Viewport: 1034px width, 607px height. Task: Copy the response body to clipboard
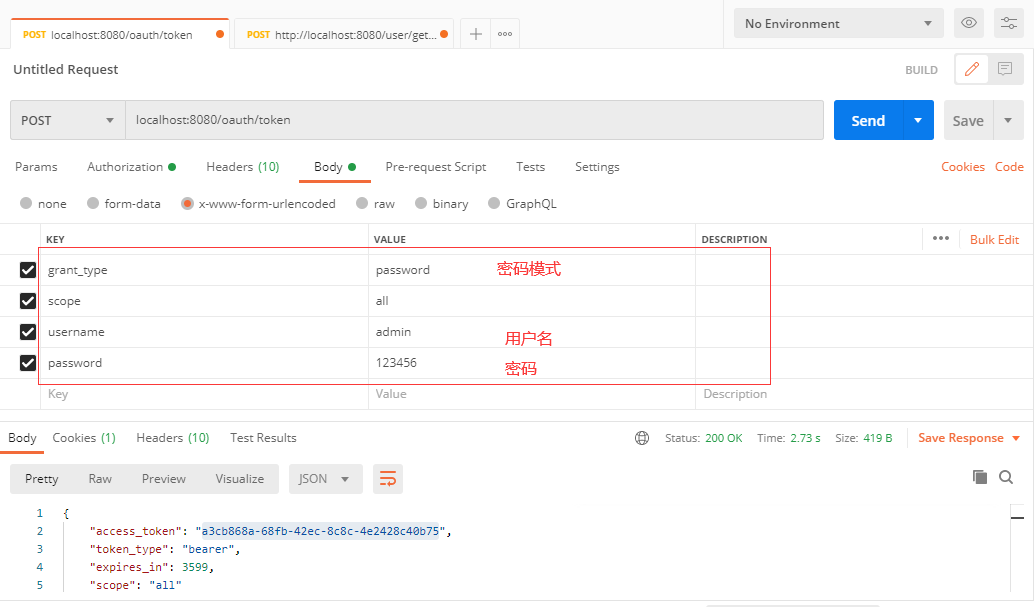(x=980, y=477)
